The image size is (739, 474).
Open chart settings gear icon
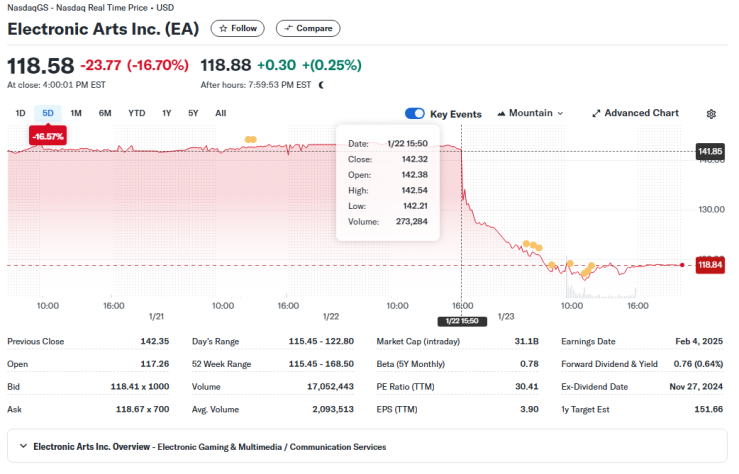(711, 114)
